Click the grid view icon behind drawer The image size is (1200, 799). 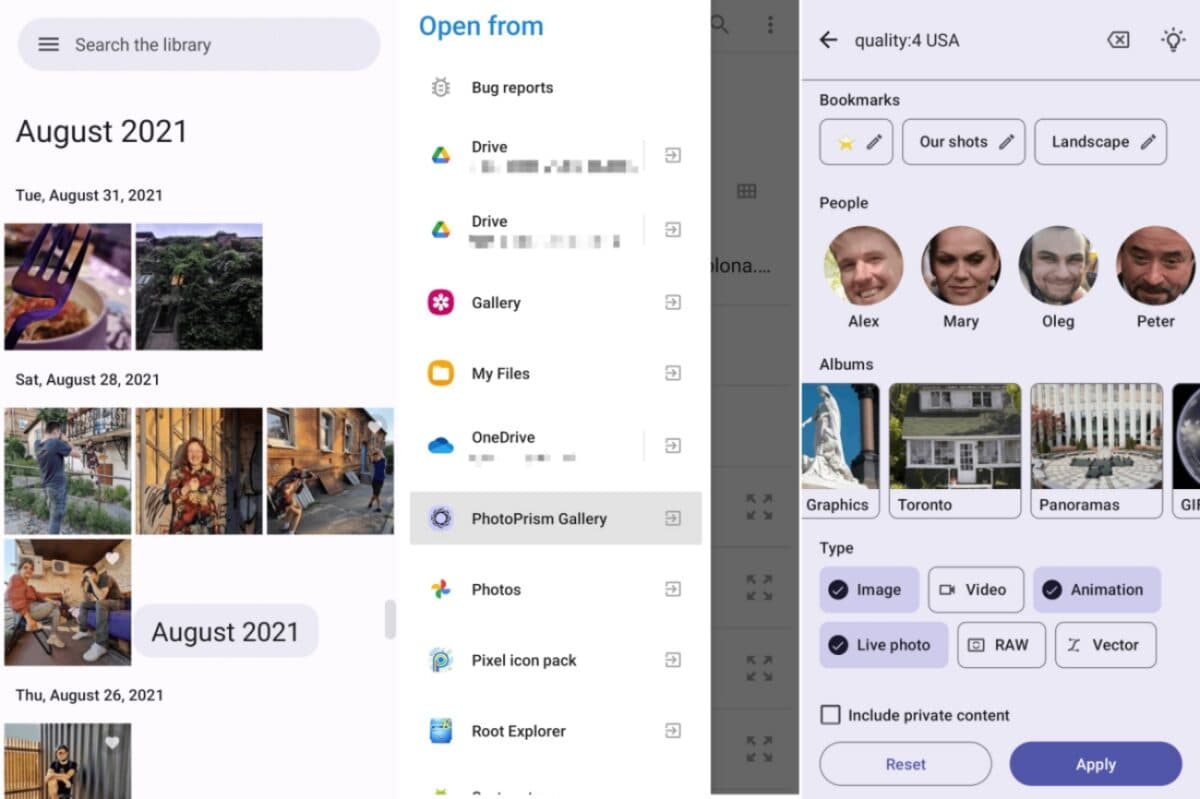click(x=746, y=191)
